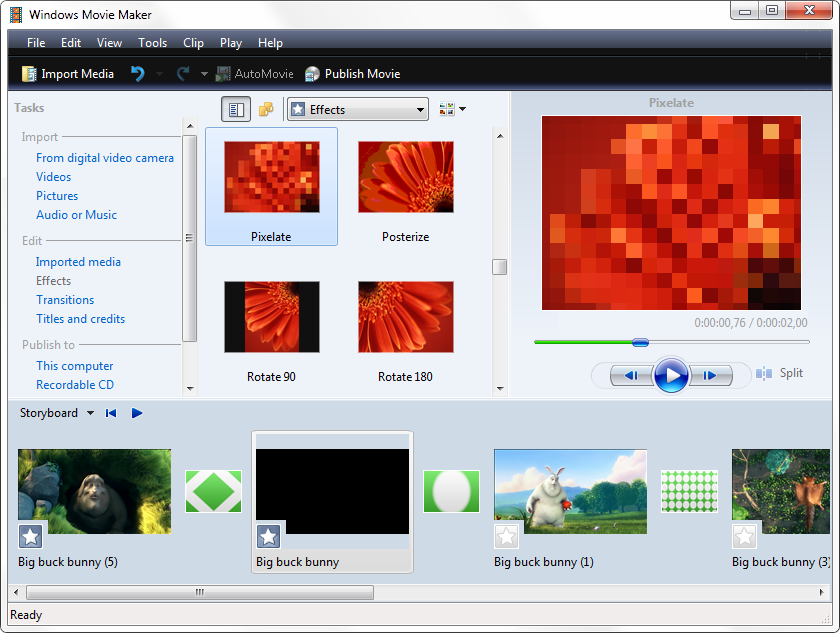Click the Videos import link

coord(54,177)
